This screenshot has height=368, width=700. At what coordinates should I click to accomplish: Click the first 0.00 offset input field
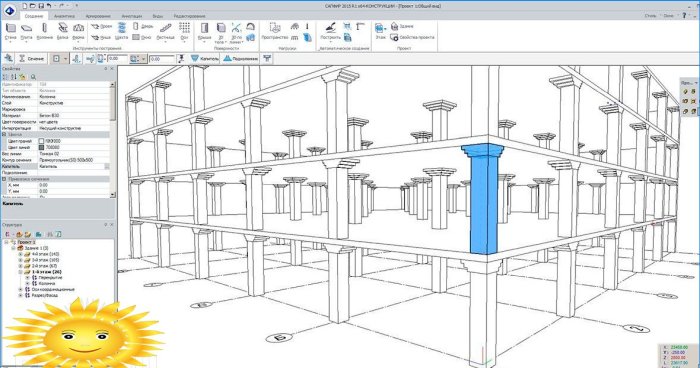click(118, 59)
